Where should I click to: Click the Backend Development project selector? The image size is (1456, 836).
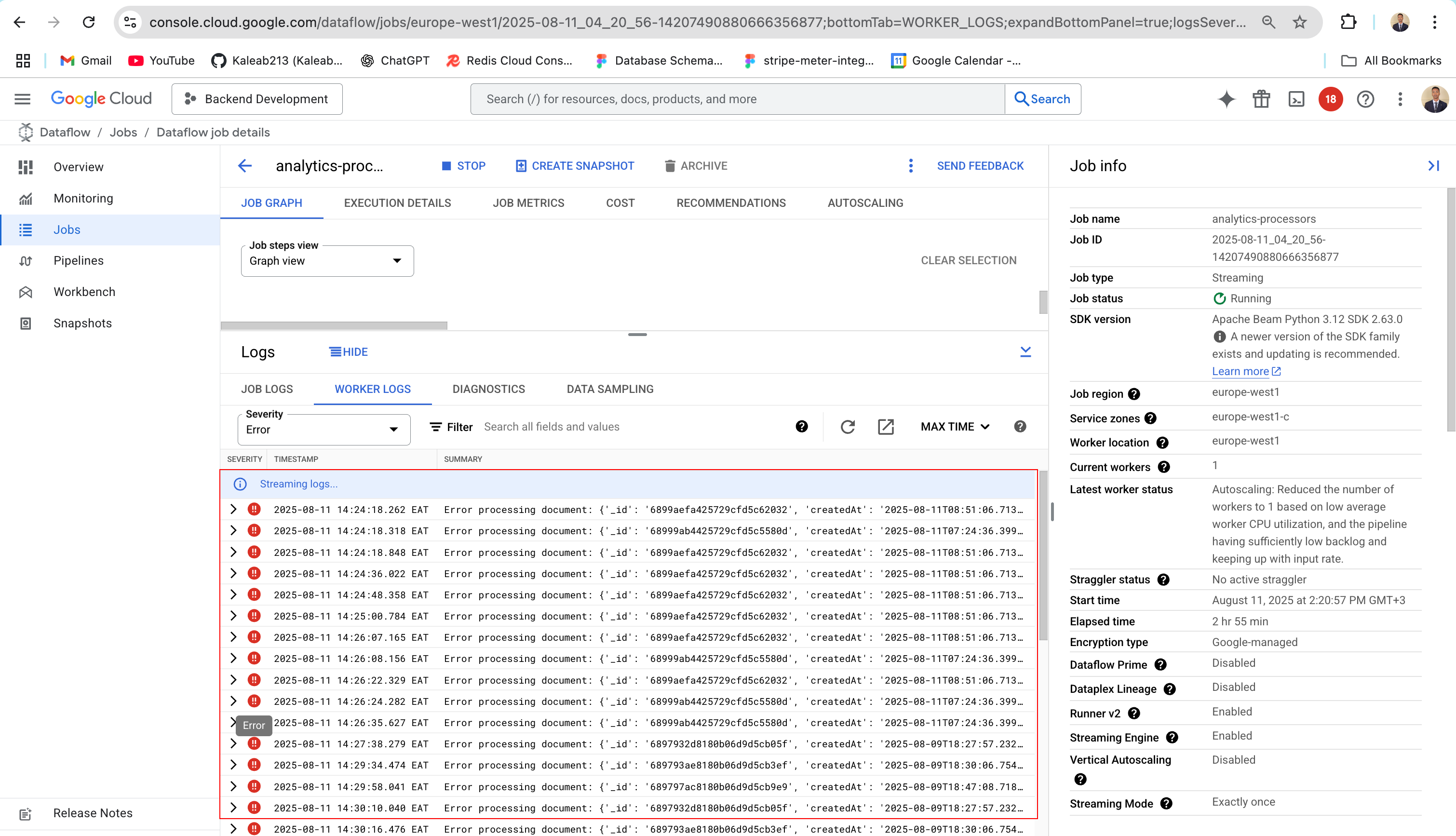point(256,99)
